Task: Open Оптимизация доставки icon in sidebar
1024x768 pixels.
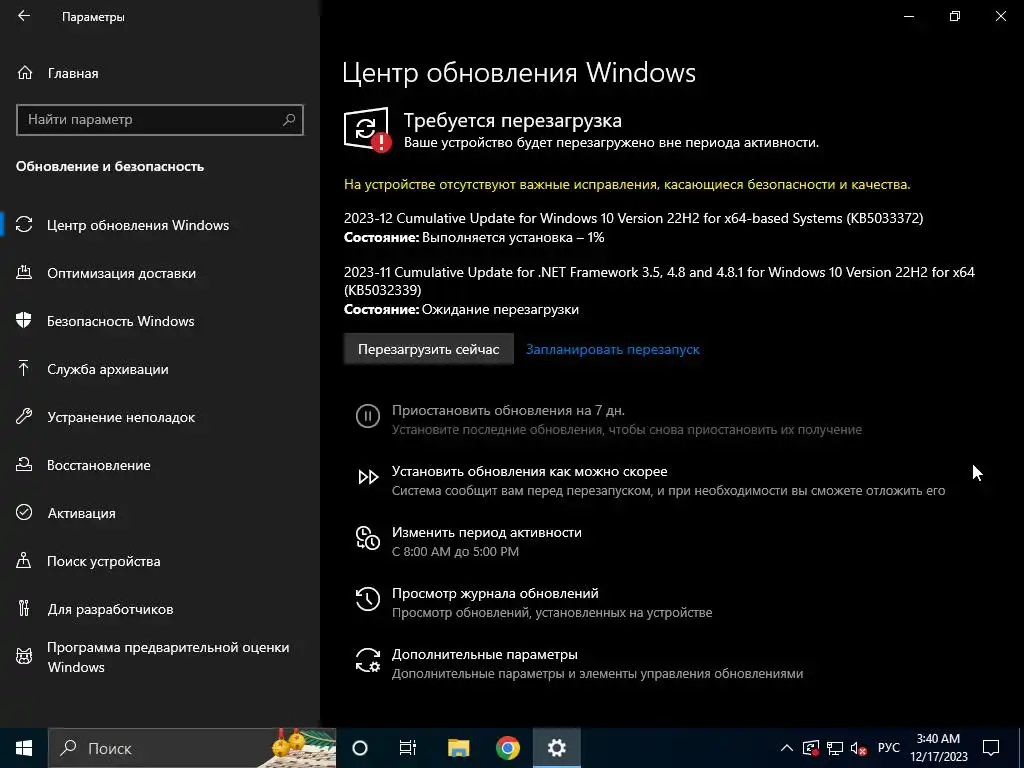Action: pos(24,273)
